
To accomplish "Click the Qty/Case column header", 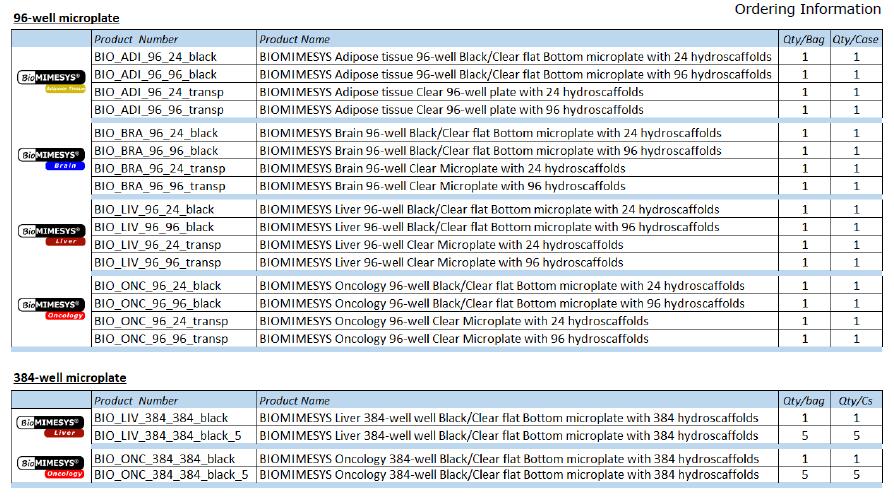I will coord(856,39).
